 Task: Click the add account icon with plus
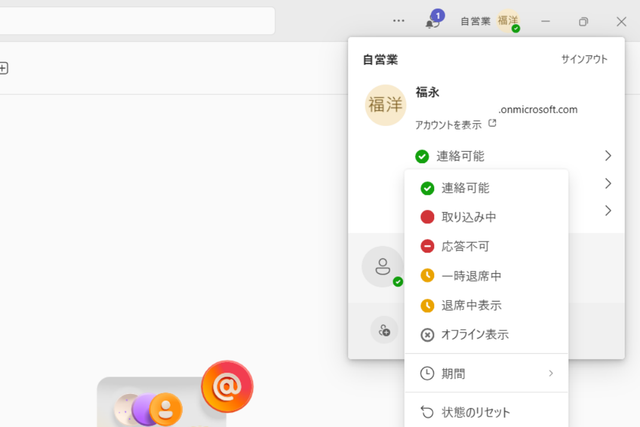384,331
